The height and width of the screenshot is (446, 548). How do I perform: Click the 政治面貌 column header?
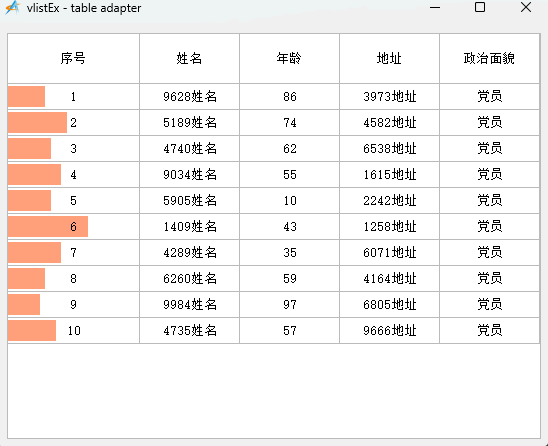[489, 58]
